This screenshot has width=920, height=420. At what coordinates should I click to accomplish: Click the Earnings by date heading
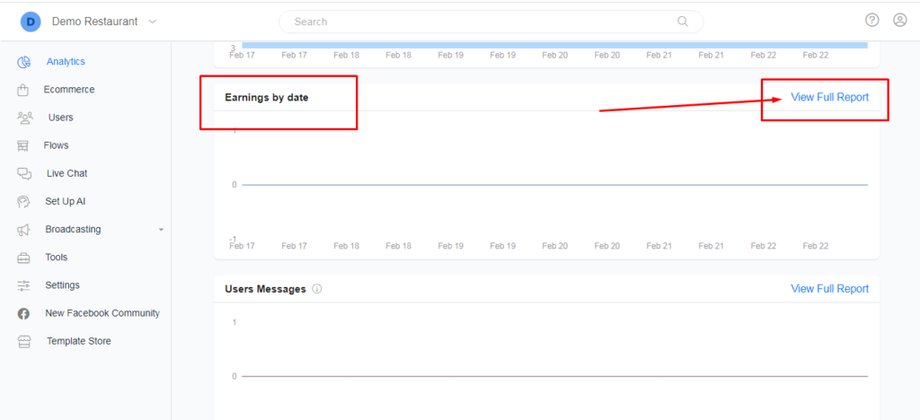click(266, 97)
